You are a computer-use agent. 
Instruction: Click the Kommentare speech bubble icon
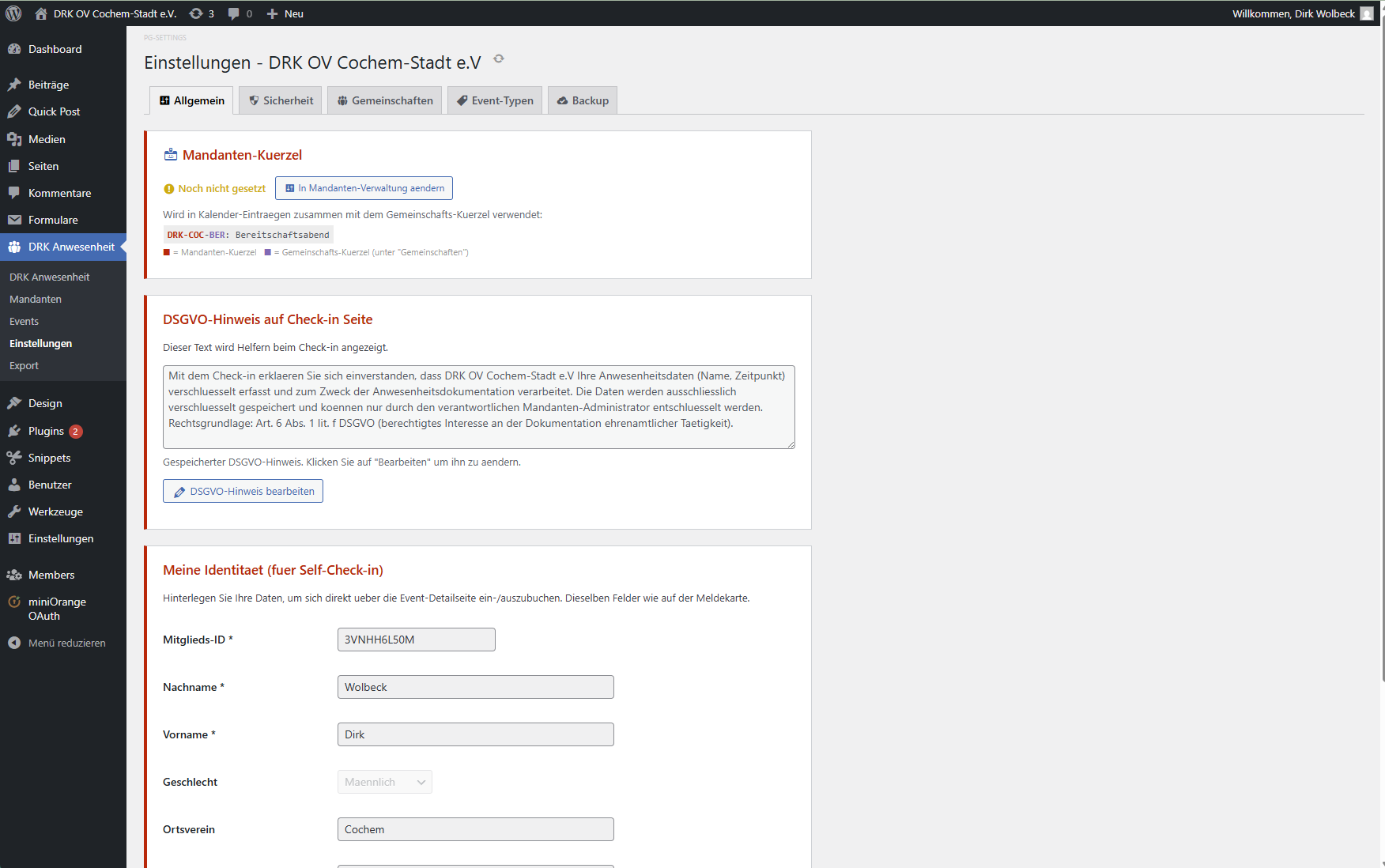pyautogui.click(x=14, y=193)
